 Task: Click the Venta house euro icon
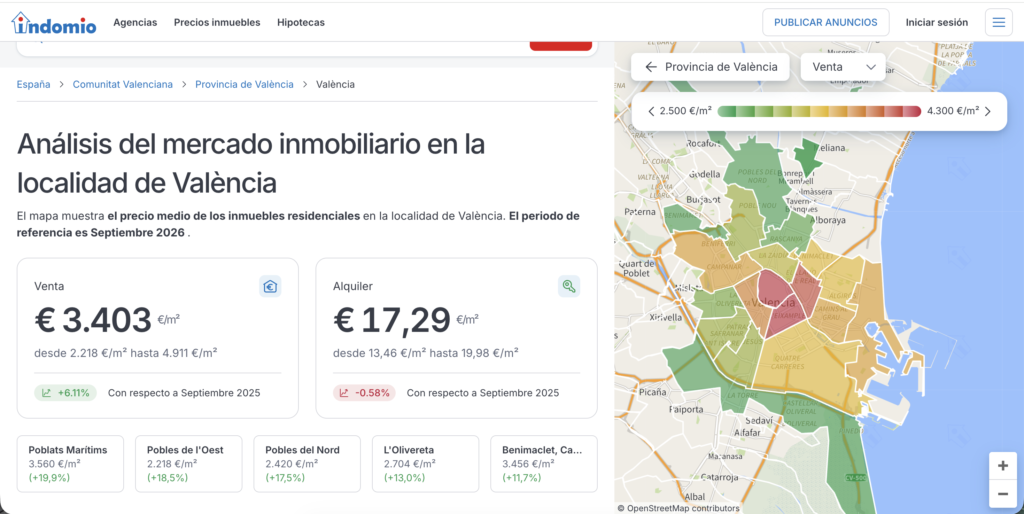(x=270, y=286)
